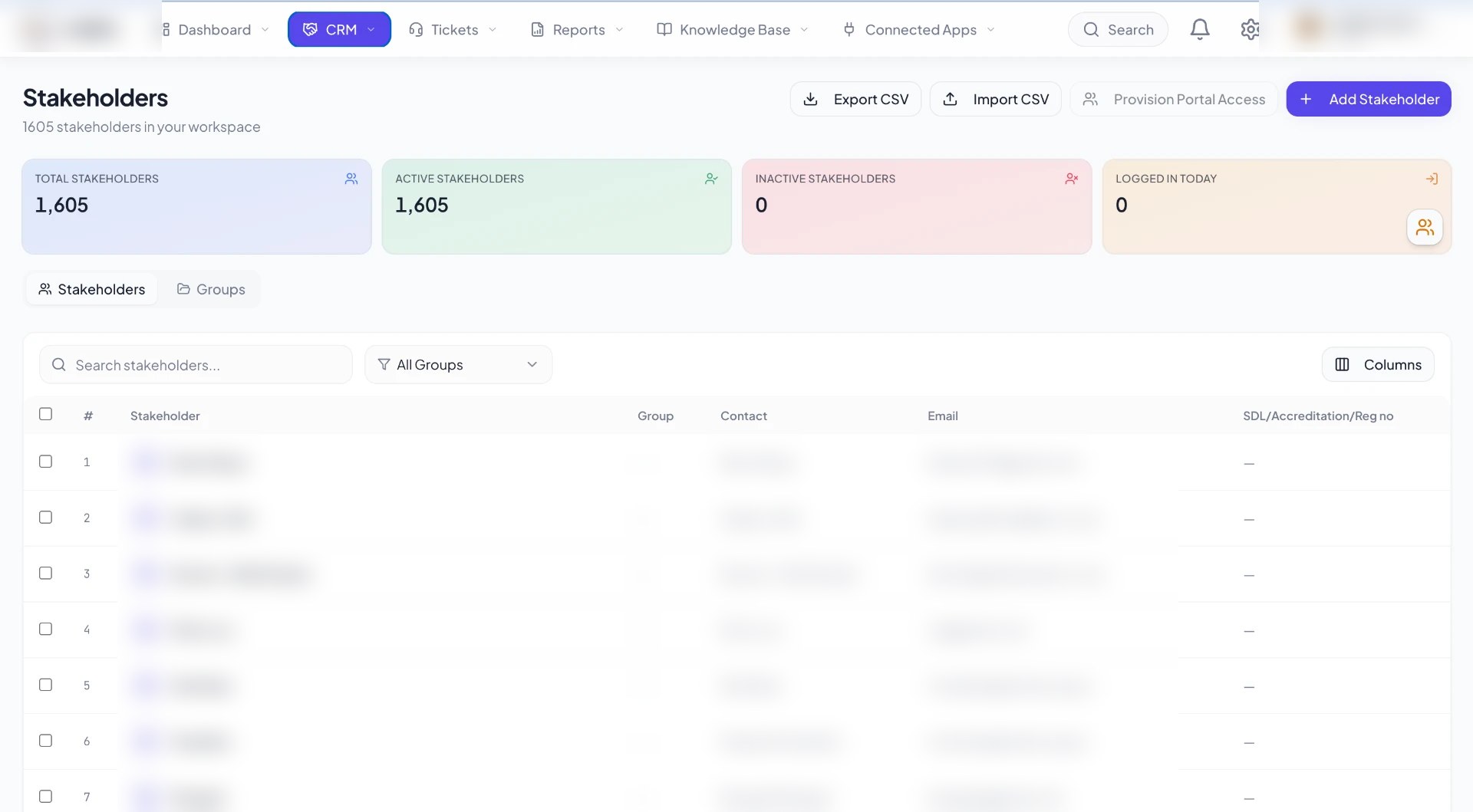This screenshot has width=1473, height=812.
Task: Open the All Groups filter dropdown
Action: point(458,364)
